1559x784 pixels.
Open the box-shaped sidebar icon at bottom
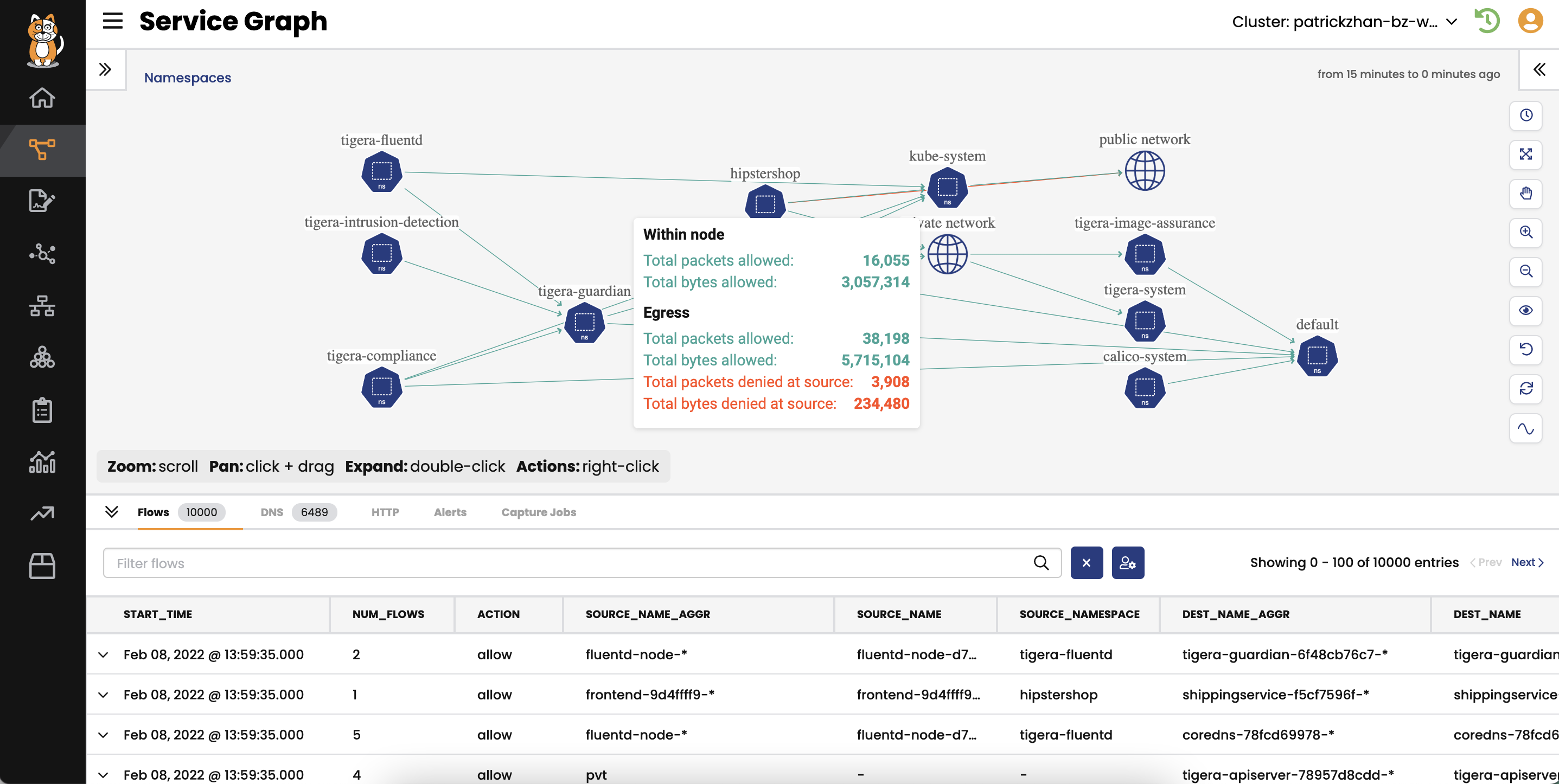42,566
